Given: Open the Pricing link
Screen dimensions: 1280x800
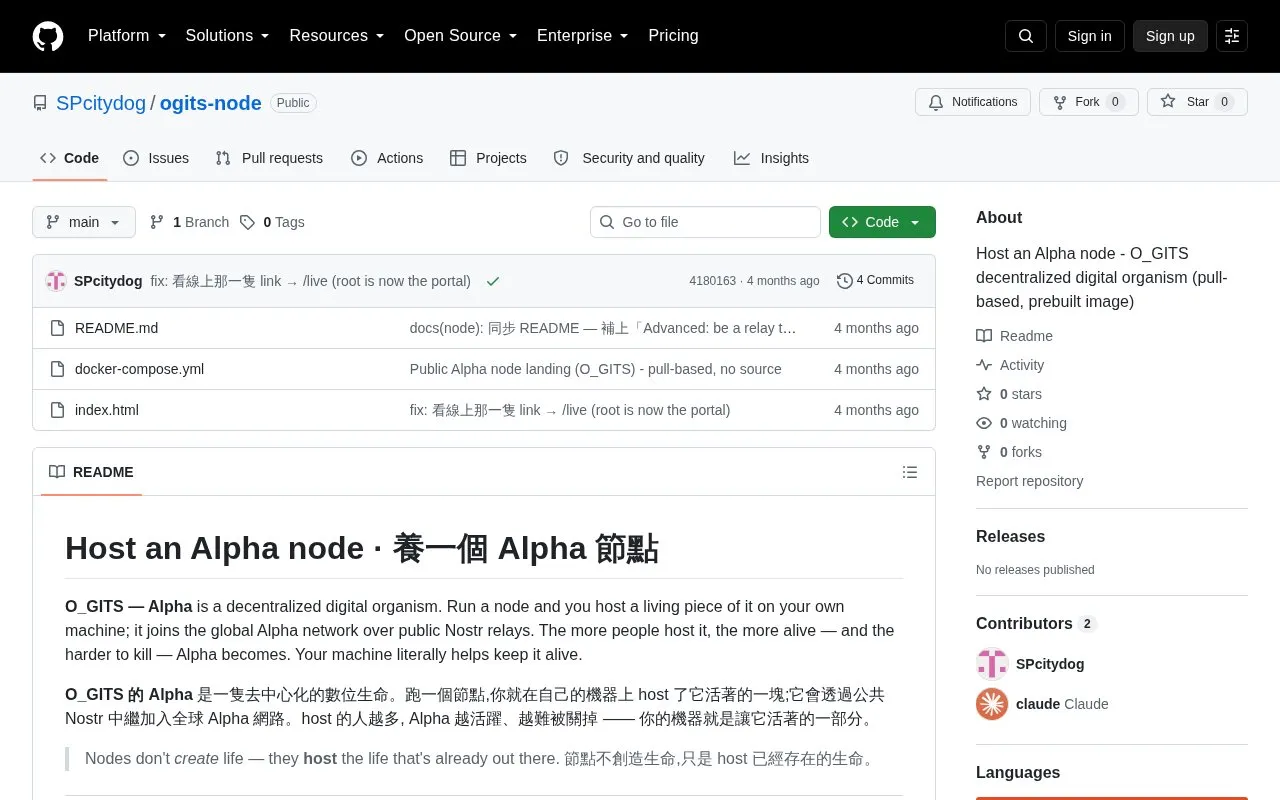Looking at the screenshot, I should (x=673, y=36).
